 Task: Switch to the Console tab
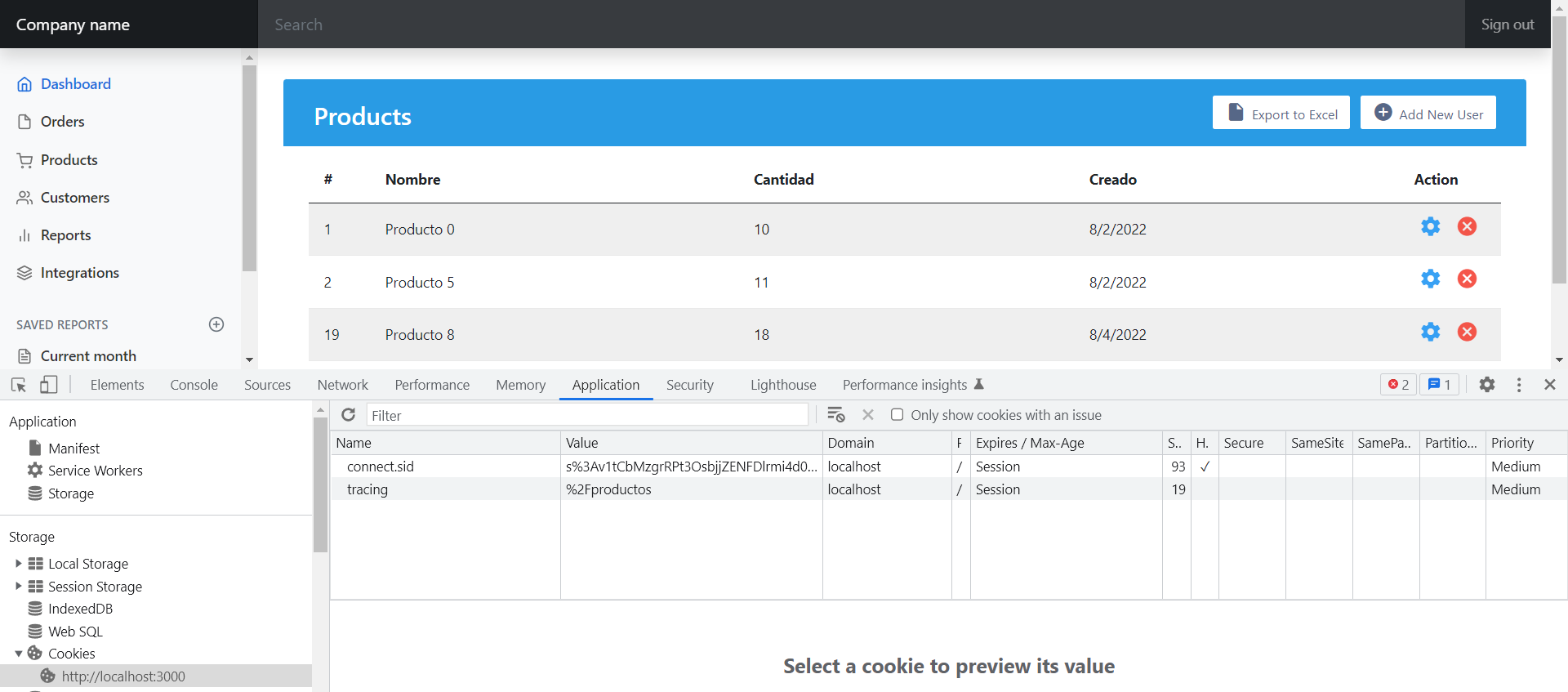pyautogui.click(x=194, y=385)
